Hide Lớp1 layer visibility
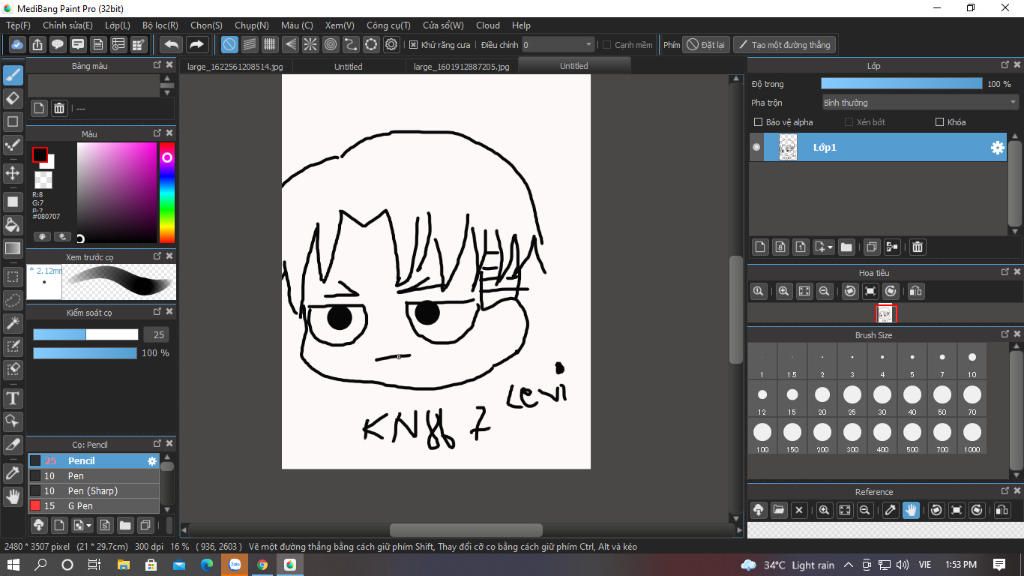The height and width of the screenshot is (576, 1024). (x=756, y=148)
